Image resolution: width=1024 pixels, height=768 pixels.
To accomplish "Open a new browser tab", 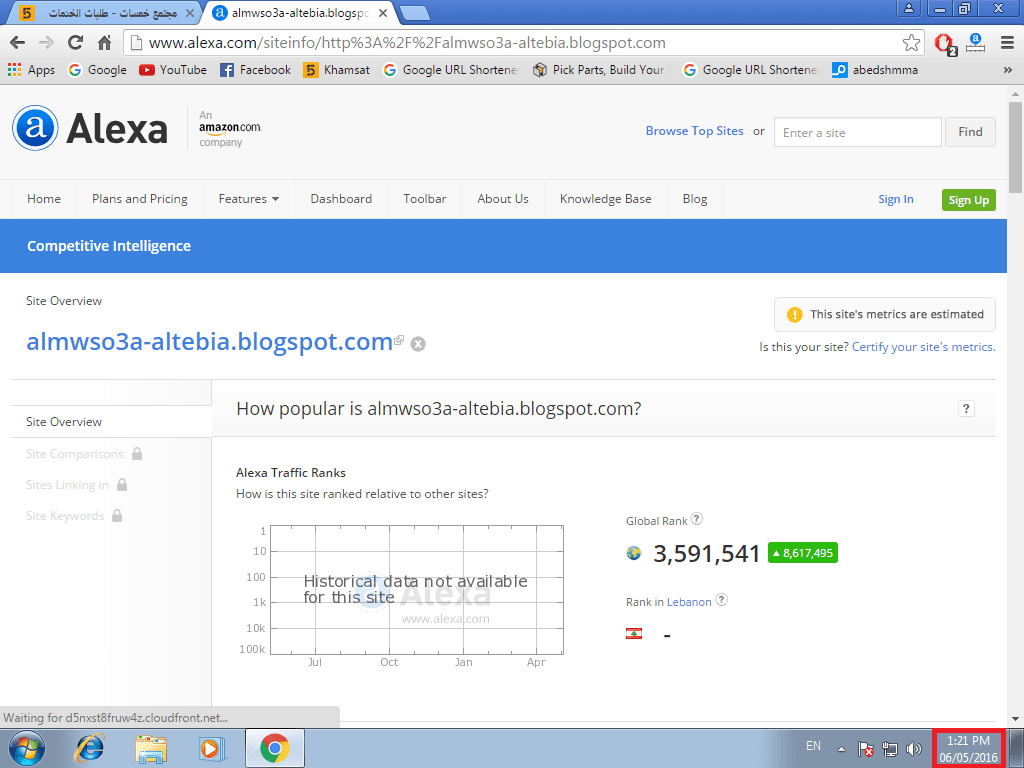I will [413, 13].
